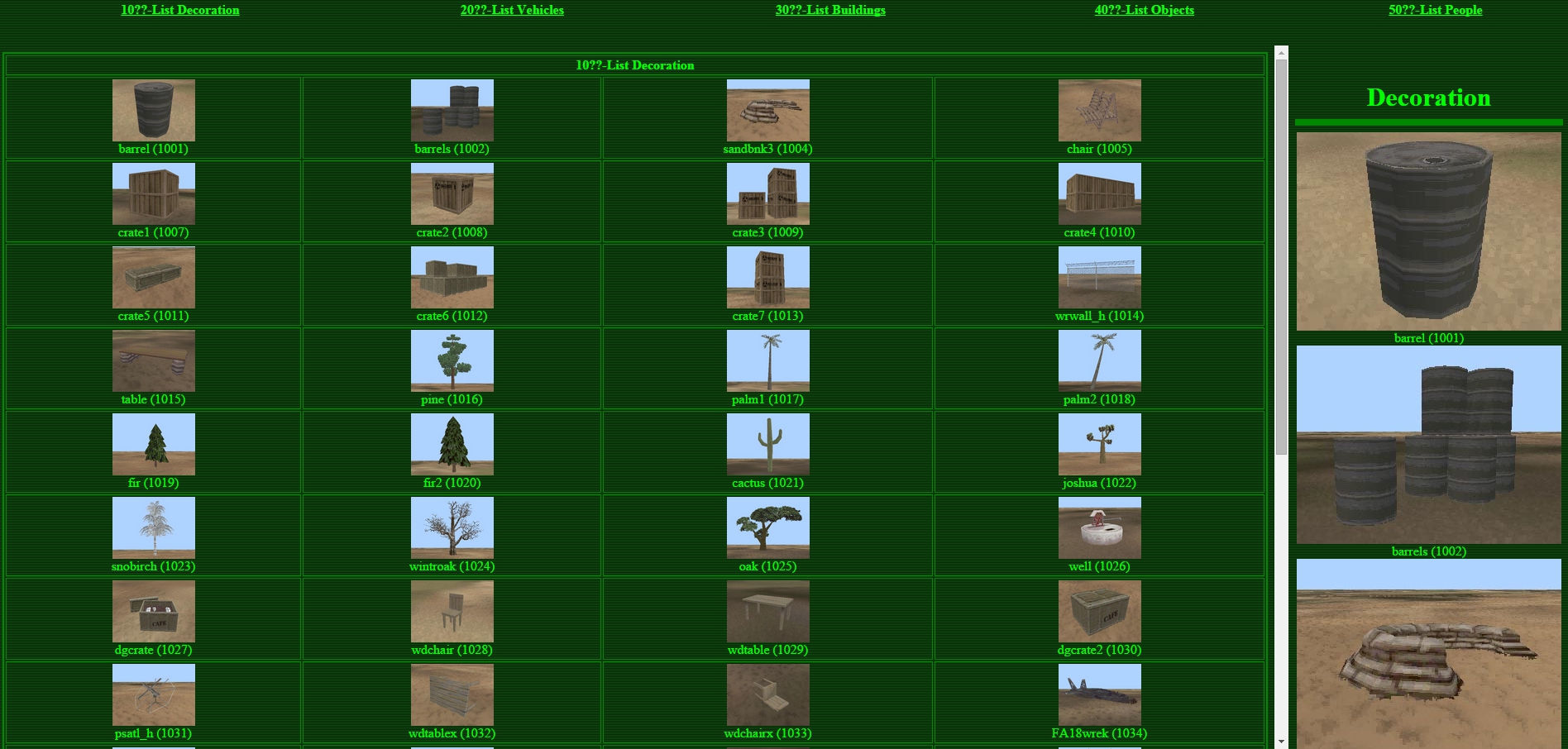Click the 'well (1026)' caption text
Viewport: 1568px width, 749px height.
(1099, 566)
